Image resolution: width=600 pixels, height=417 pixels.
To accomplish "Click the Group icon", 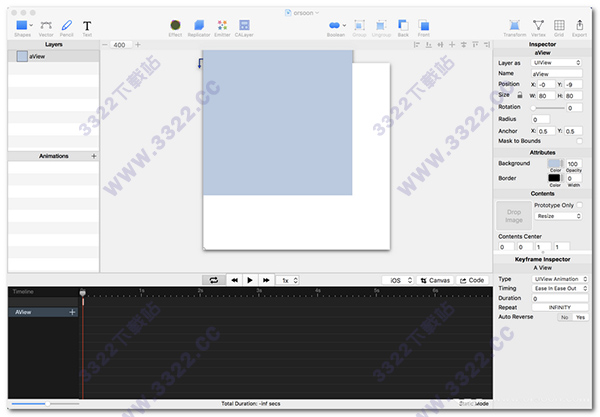I will pos(359,26).
